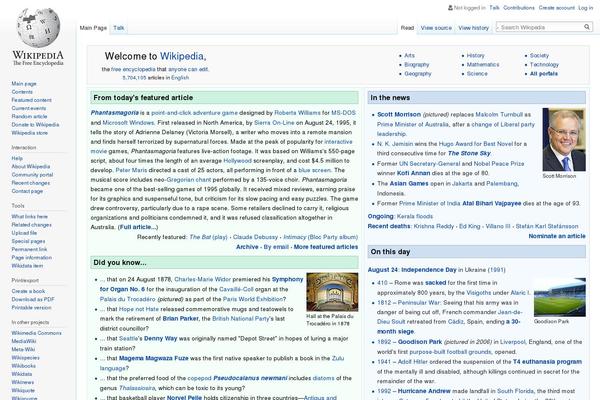Screen dimensions: 600x400
Task: Open the Geography portal link
Action: pos(418,73)
